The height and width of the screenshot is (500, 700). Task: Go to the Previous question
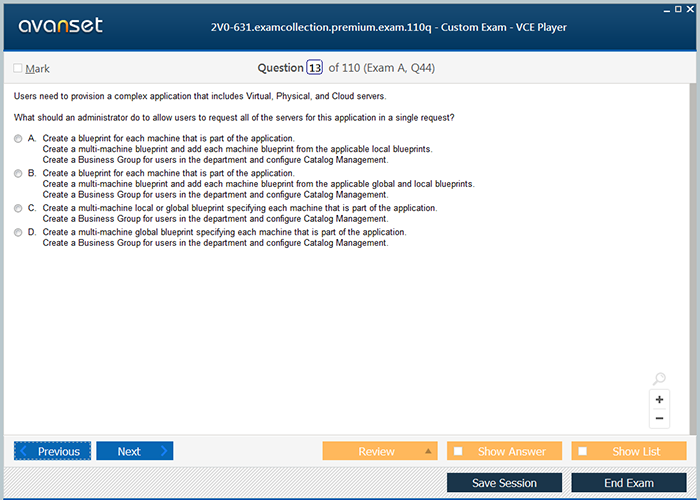(x=52, y=451)
